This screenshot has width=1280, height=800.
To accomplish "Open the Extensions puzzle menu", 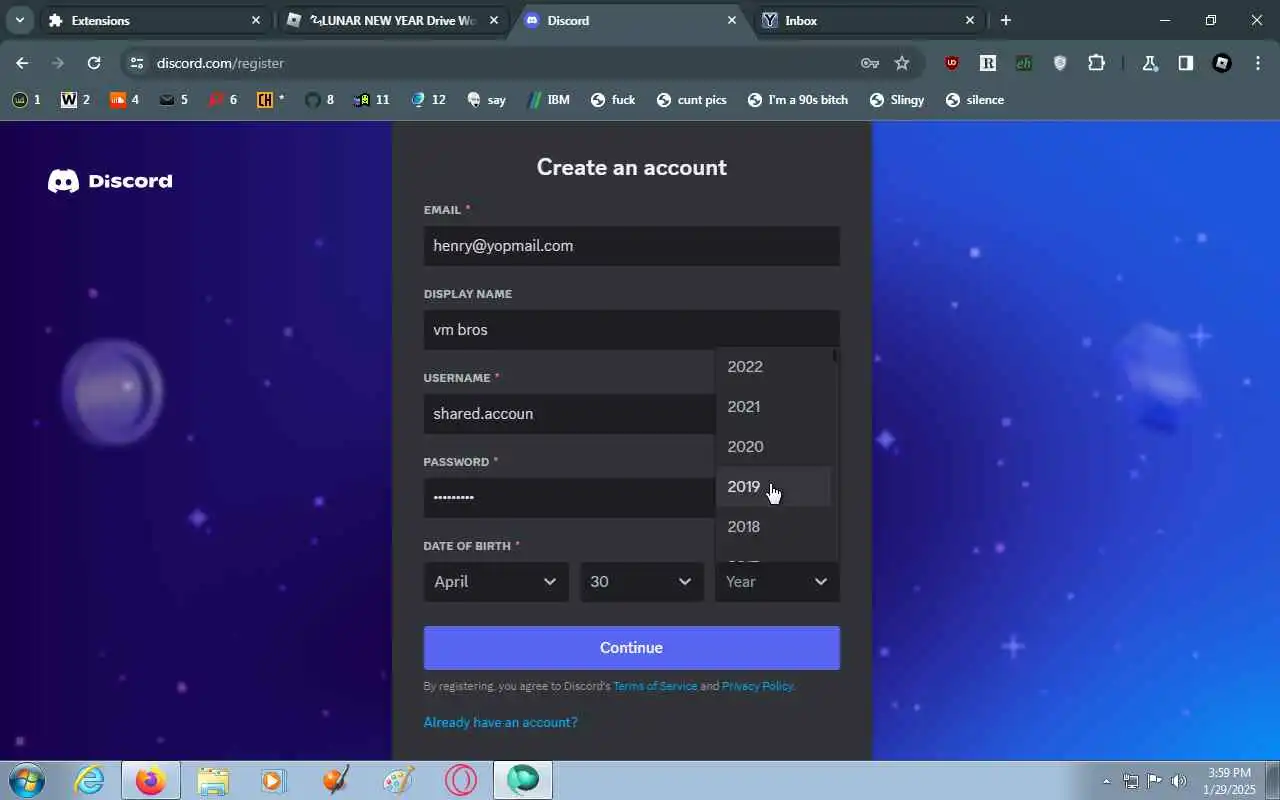I will [1096, 63].
